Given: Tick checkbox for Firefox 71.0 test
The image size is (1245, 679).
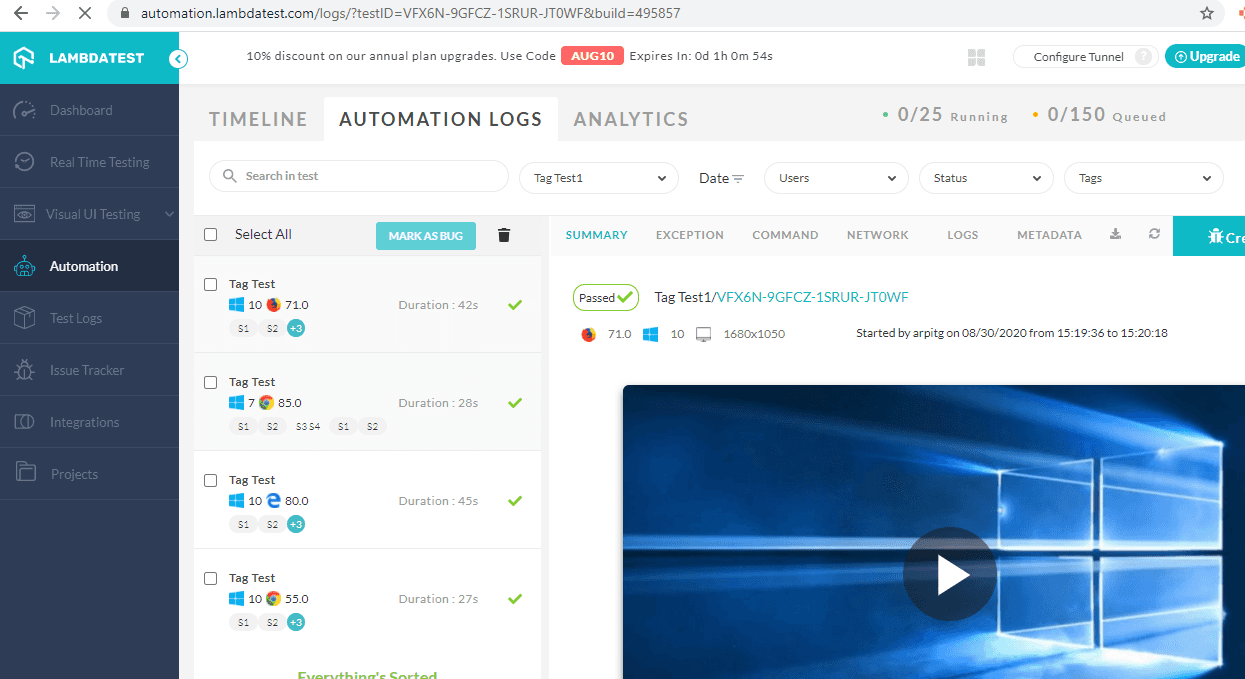Looking at the screenshot, I should pos(211,284).
